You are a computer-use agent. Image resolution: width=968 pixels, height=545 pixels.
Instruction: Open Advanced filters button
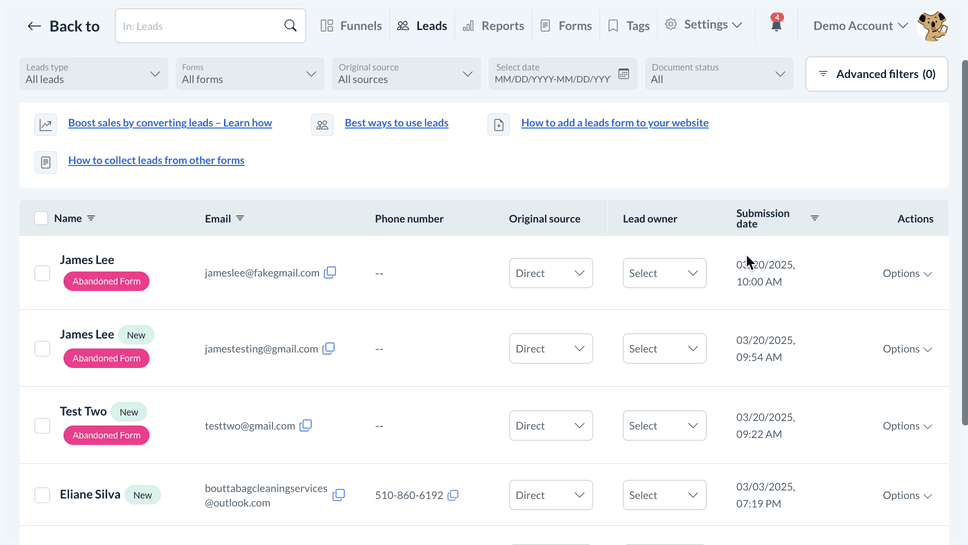[x=876, y=74]
